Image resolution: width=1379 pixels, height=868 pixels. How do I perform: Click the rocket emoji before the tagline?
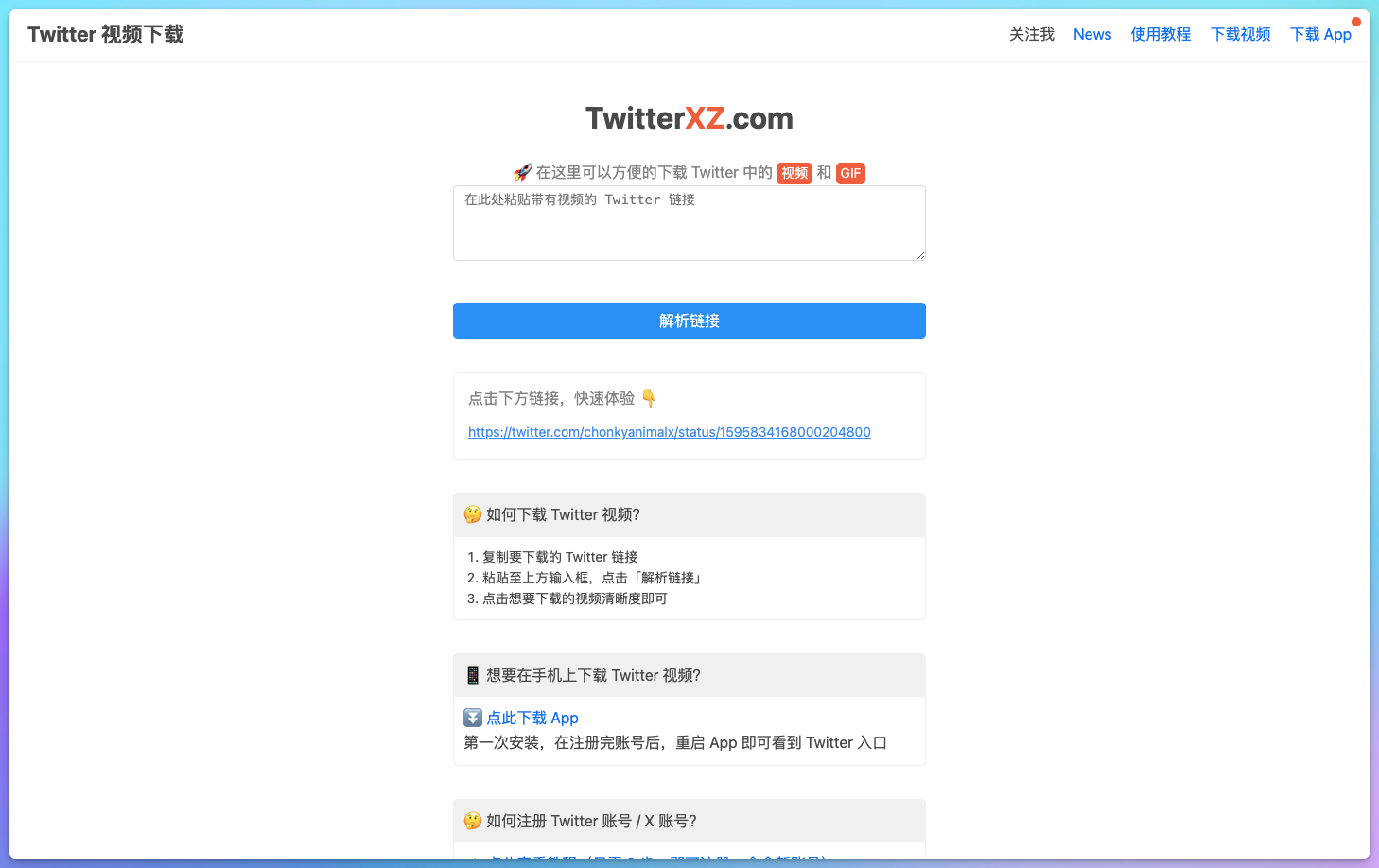[x=523, y=173]
